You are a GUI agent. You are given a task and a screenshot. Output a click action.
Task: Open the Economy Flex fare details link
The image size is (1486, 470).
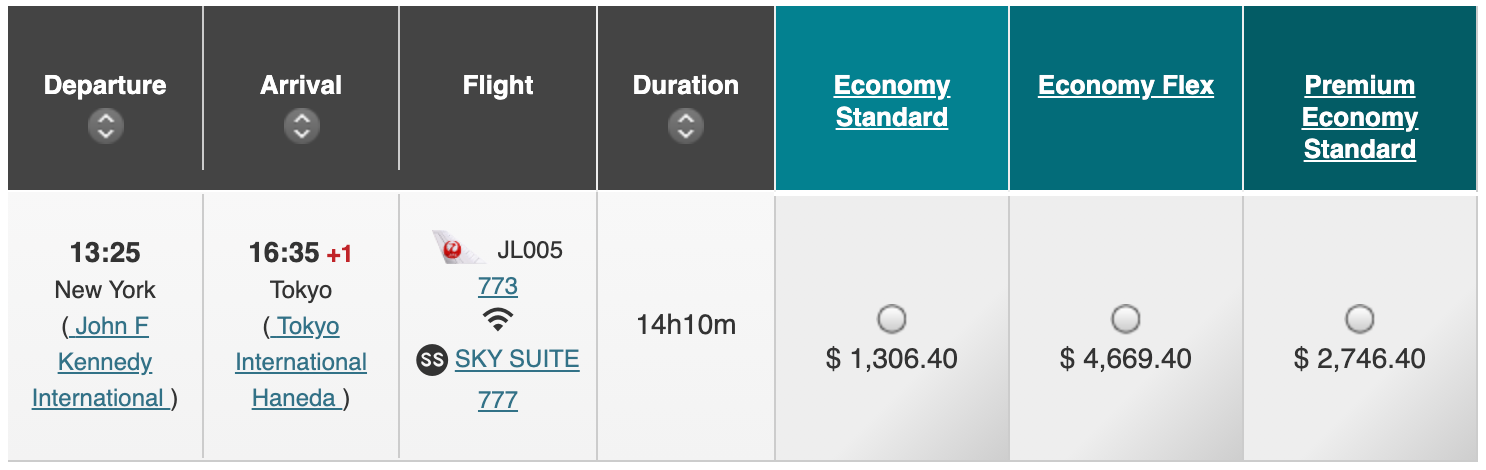click(1126, 85)
